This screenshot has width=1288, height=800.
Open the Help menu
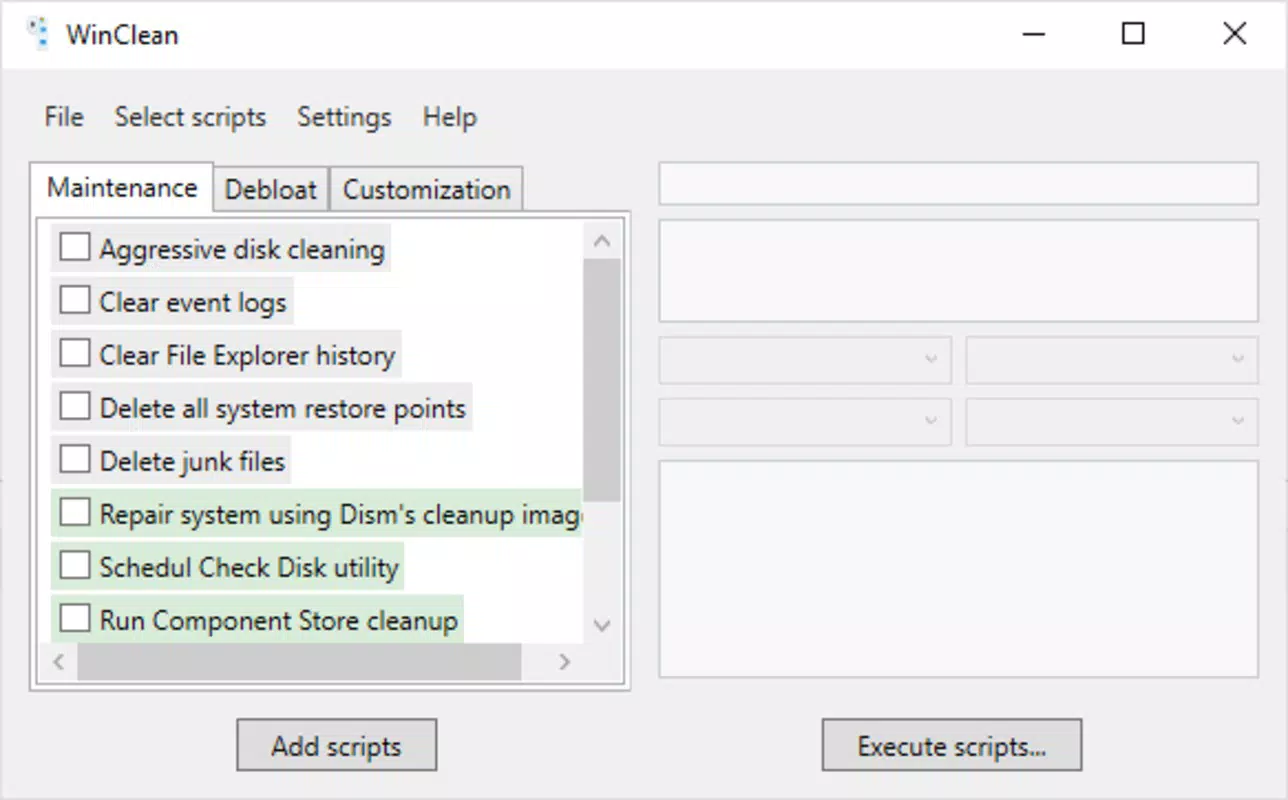[x=449, y=117]
